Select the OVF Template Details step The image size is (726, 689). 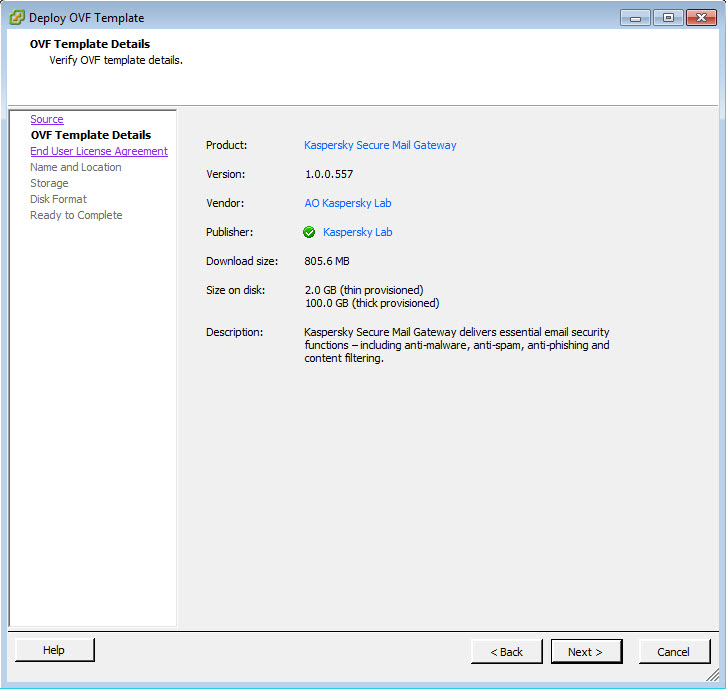(91, 135)
